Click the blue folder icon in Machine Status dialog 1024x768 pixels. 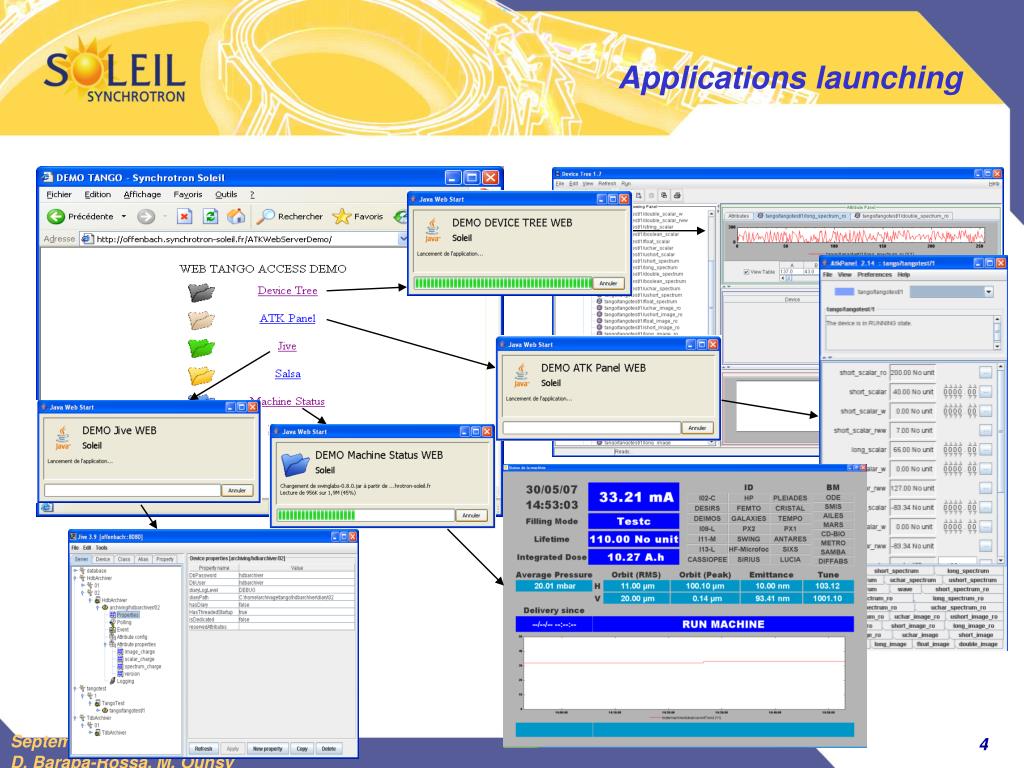pos(295,464)
